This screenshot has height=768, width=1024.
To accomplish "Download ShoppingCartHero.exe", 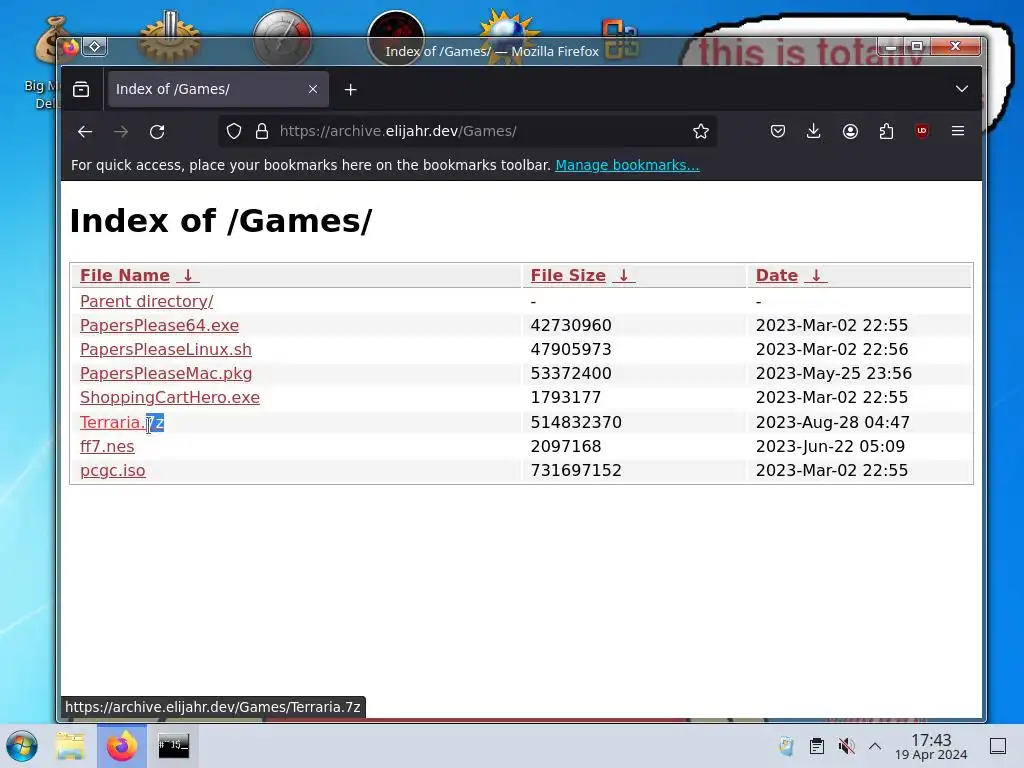I will [x=170, y=398].
